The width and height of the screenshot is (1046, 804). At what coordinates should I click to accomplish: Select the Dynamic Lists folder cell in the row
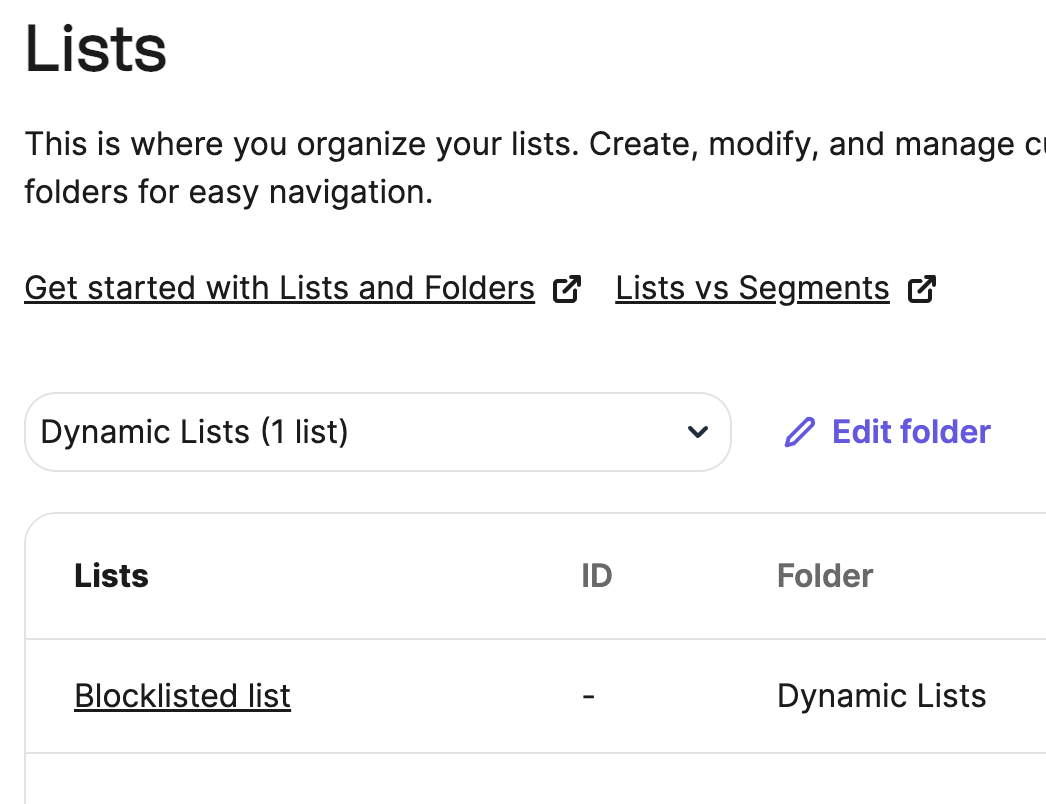[881, 696]
